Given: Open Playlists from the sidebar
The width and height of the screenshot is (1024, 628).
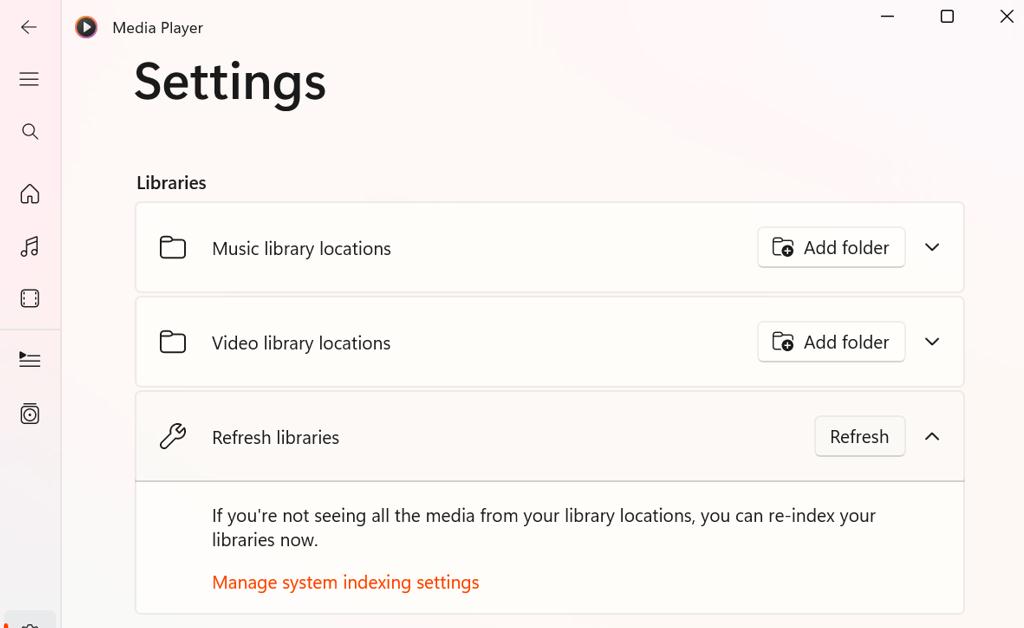Looking at the screenshot, I should [x=30, y=414].
